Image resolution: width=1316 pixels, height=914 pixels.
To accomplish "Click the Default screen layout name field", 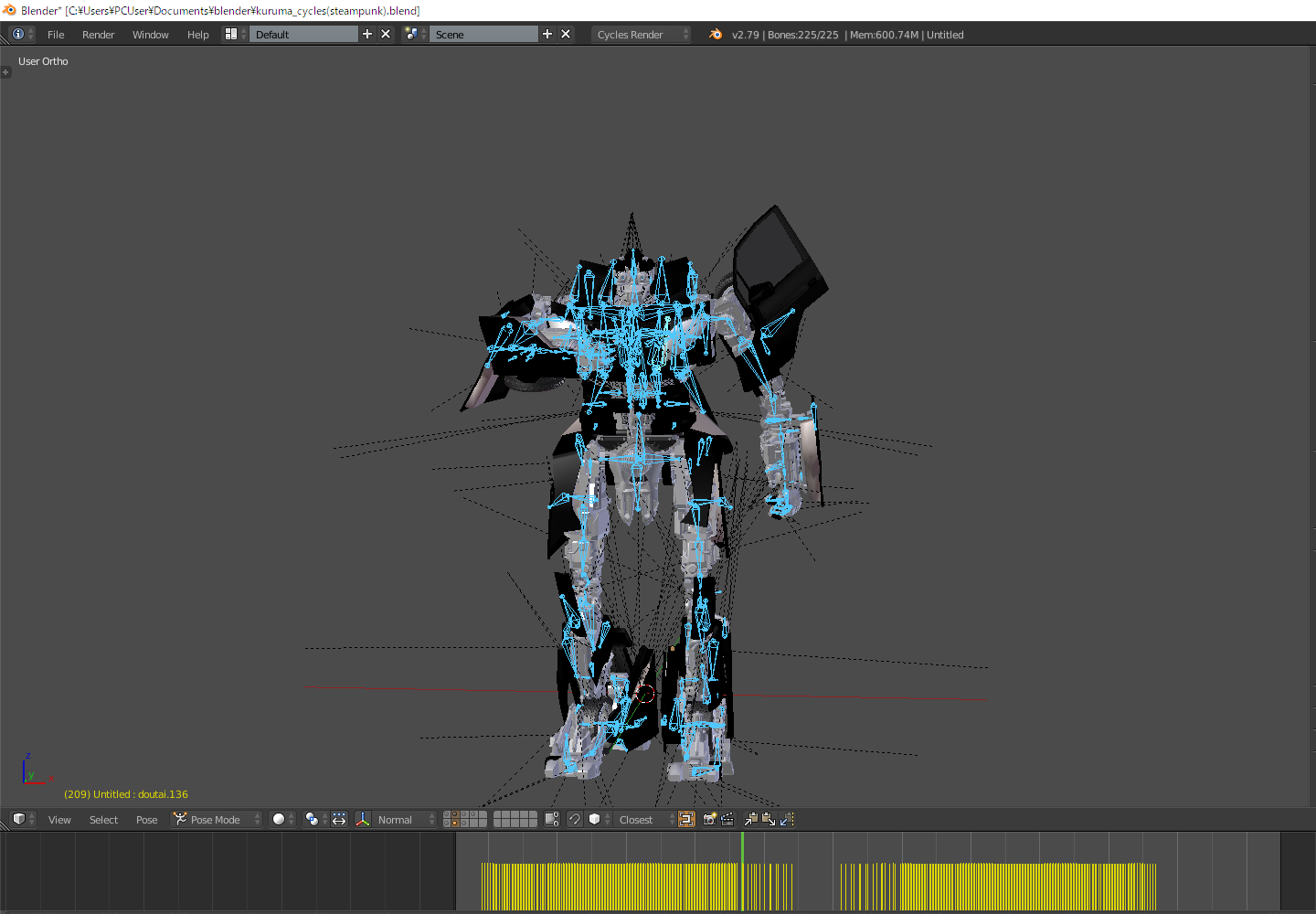I will pos(303,35).
